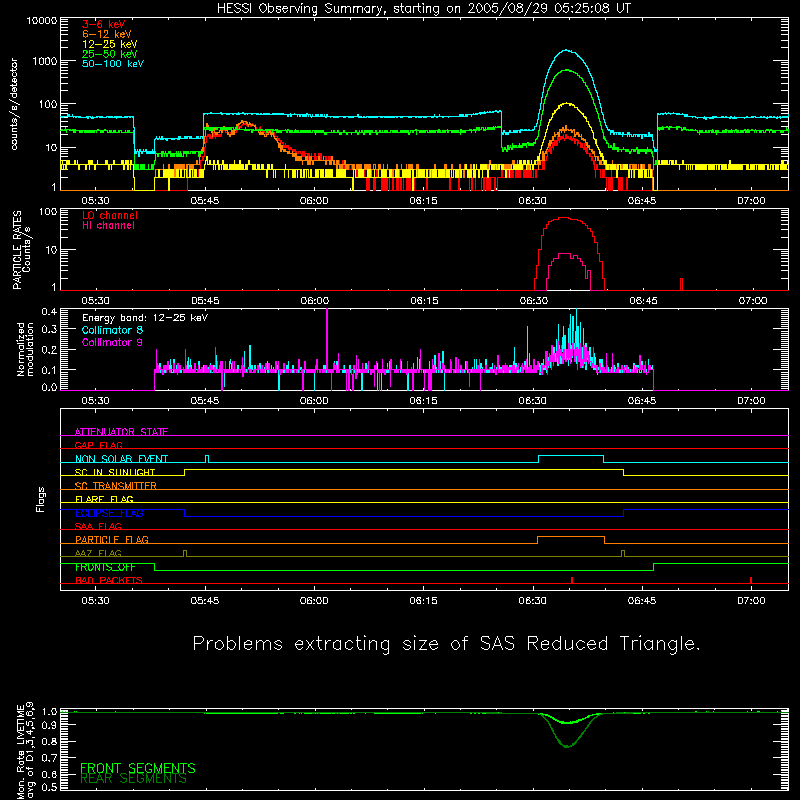
Task: Click the '25-50 keV' legend label
Action: click(x=110, y=54)
